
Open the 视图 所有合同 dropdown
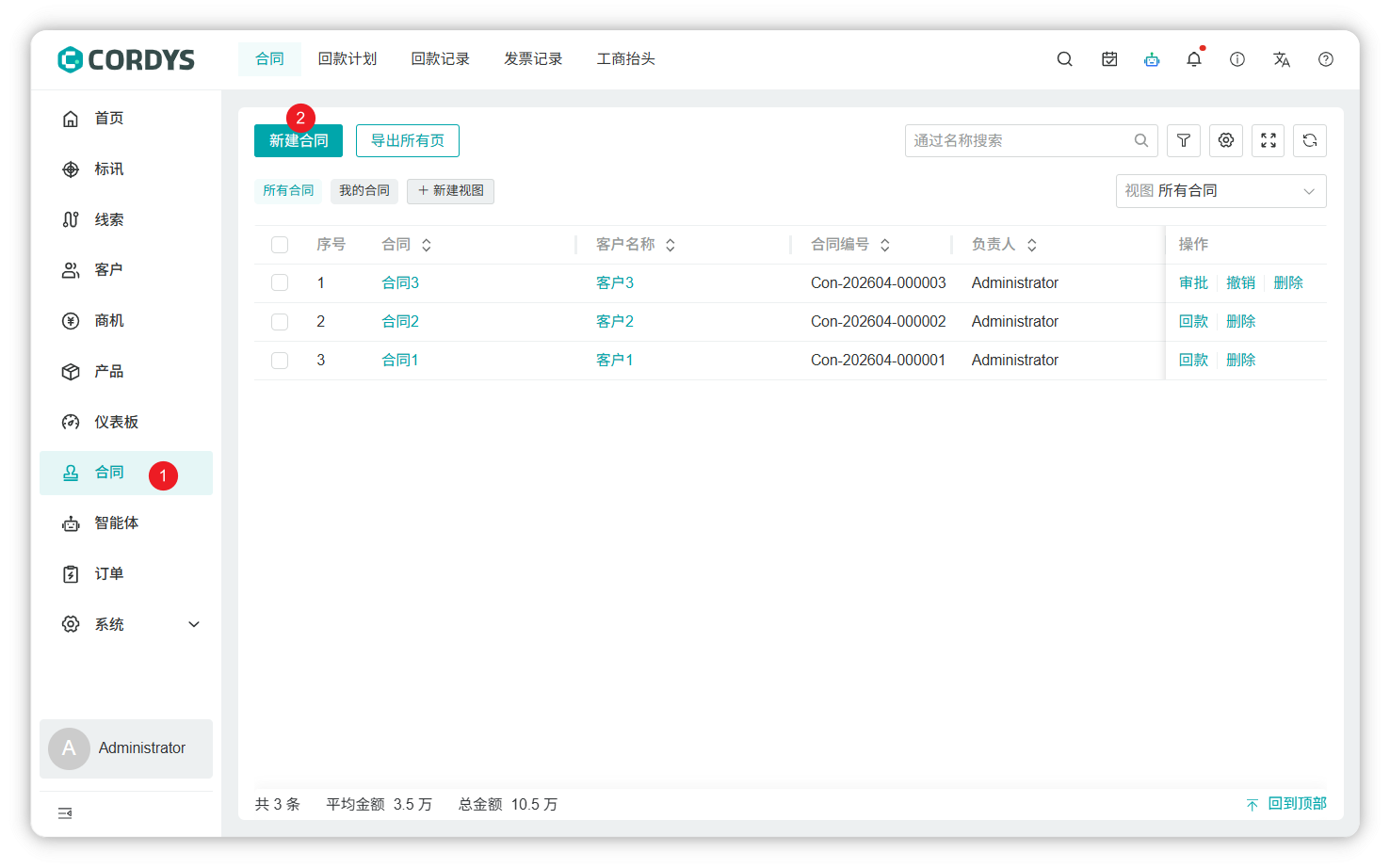coord(1220,191)
